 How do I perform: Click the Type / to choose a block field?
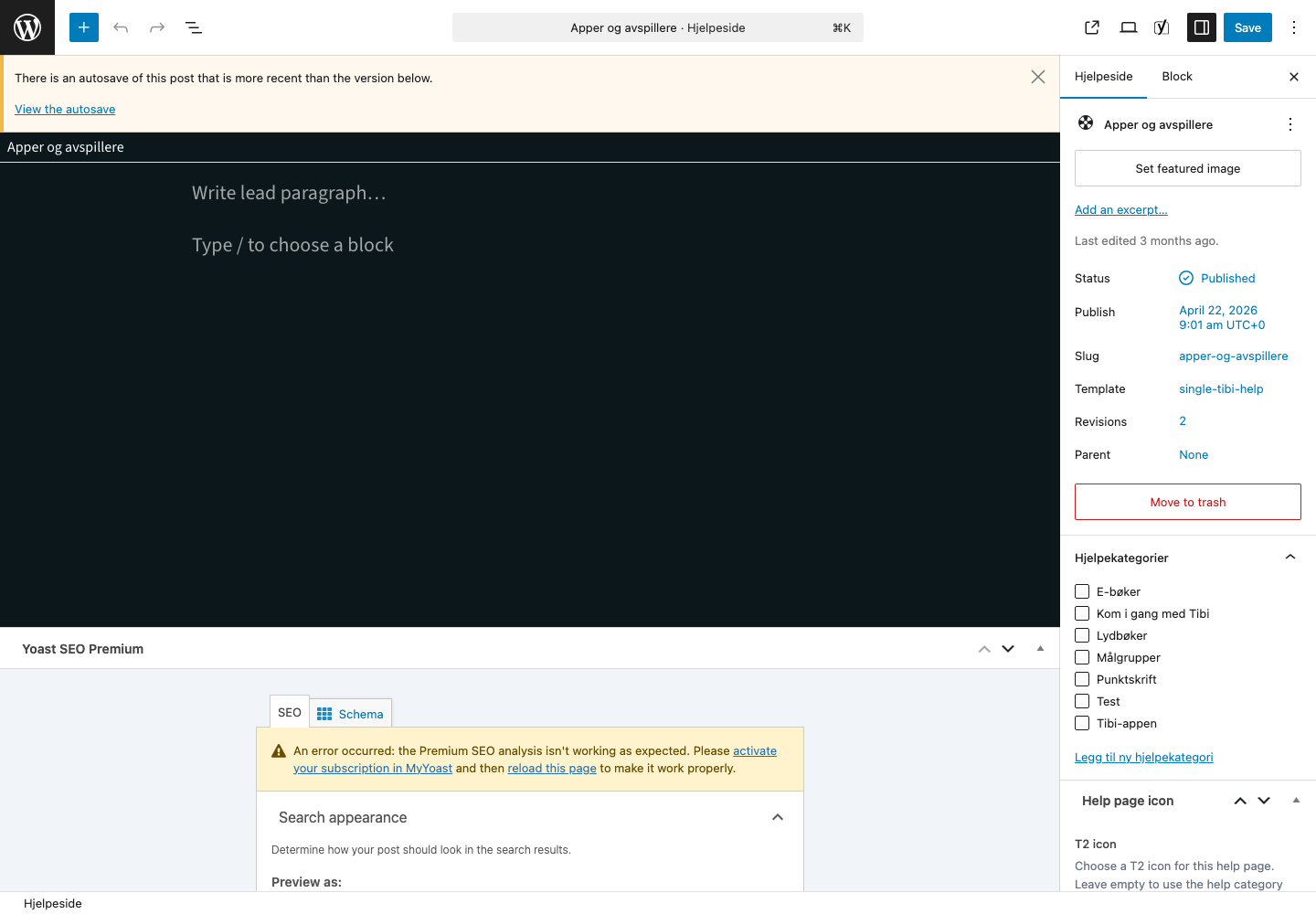tap(530, 245)
